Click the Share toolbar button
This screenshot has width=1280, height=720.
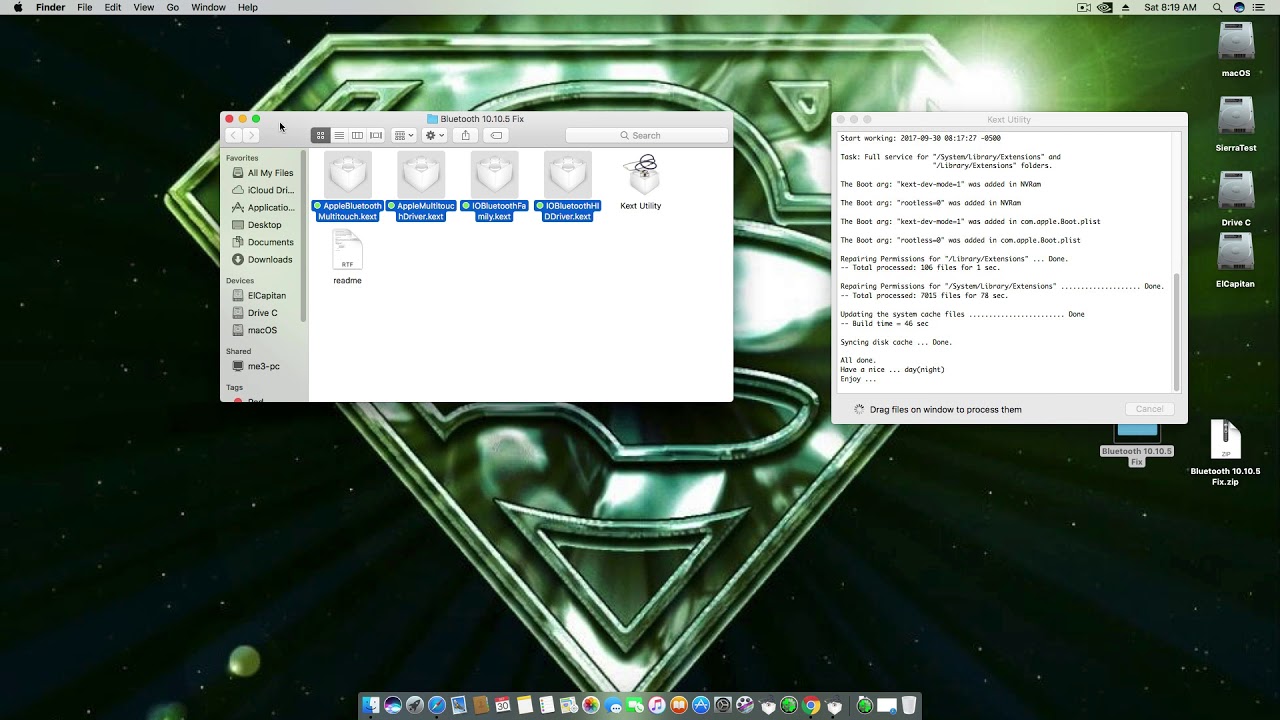point(465,135)
